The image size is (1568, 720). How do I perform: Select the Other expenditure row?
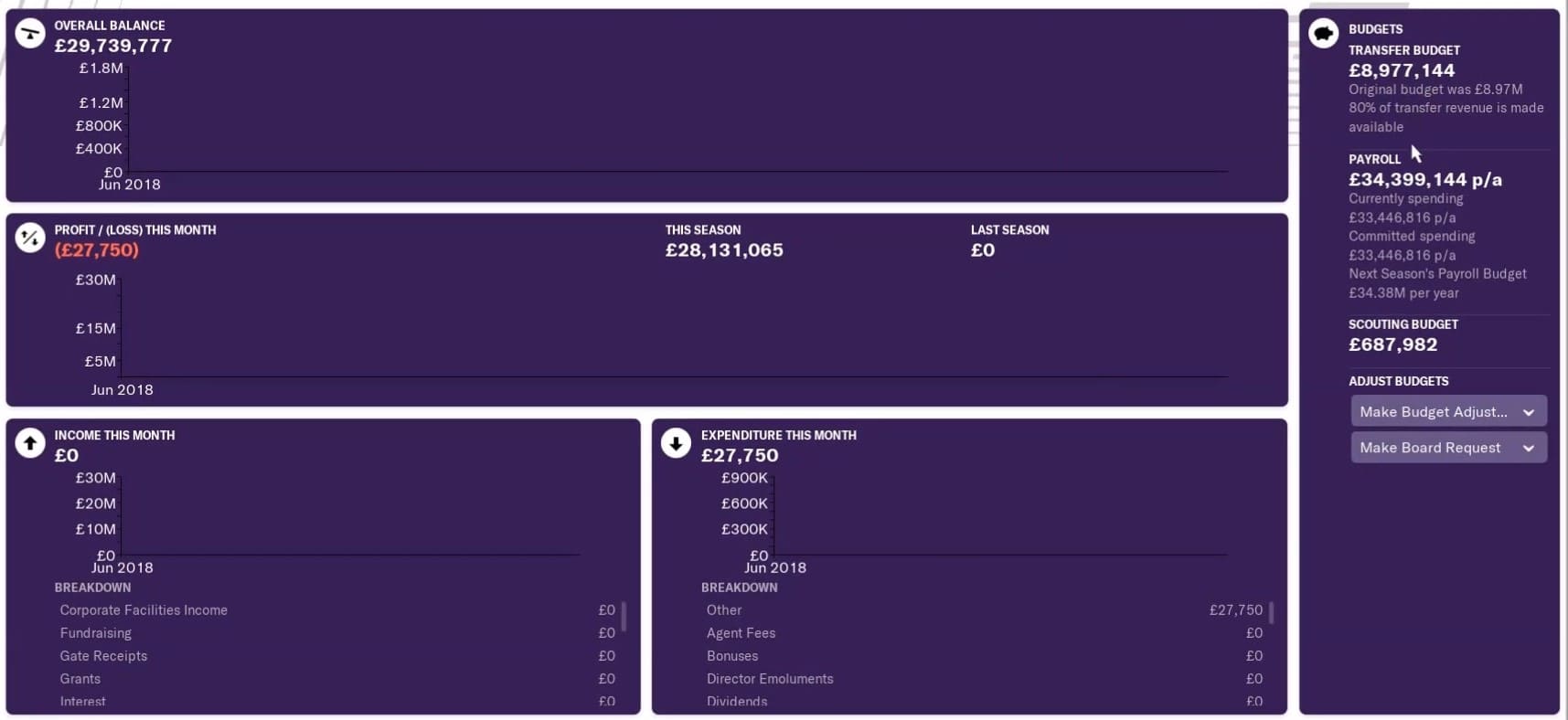pyautogui.click(x=984, y=609)
